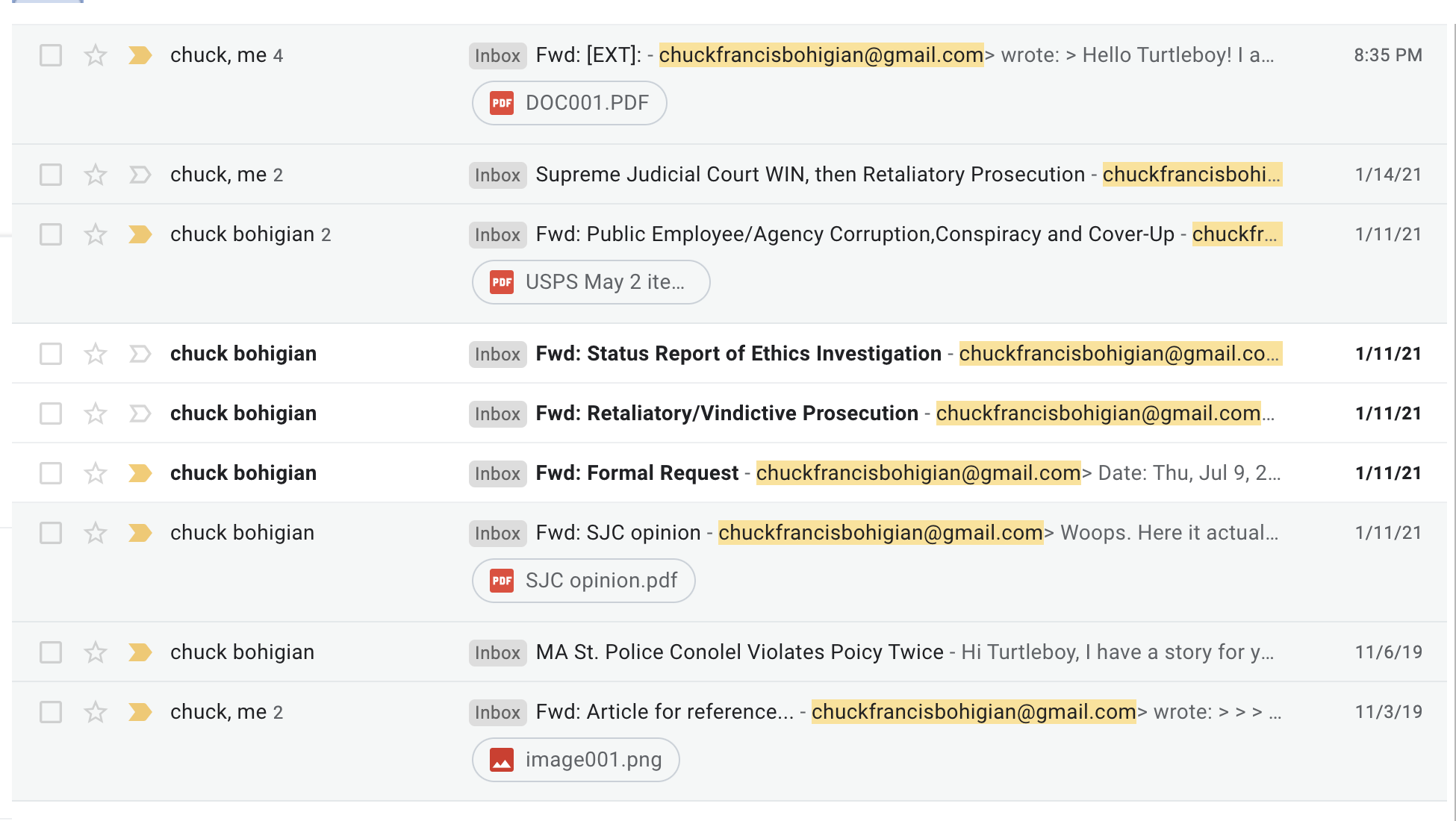1456x821 pixels.
Task: Toggle importance marker on Formal Request email
Action: click(x=140, y=473)
